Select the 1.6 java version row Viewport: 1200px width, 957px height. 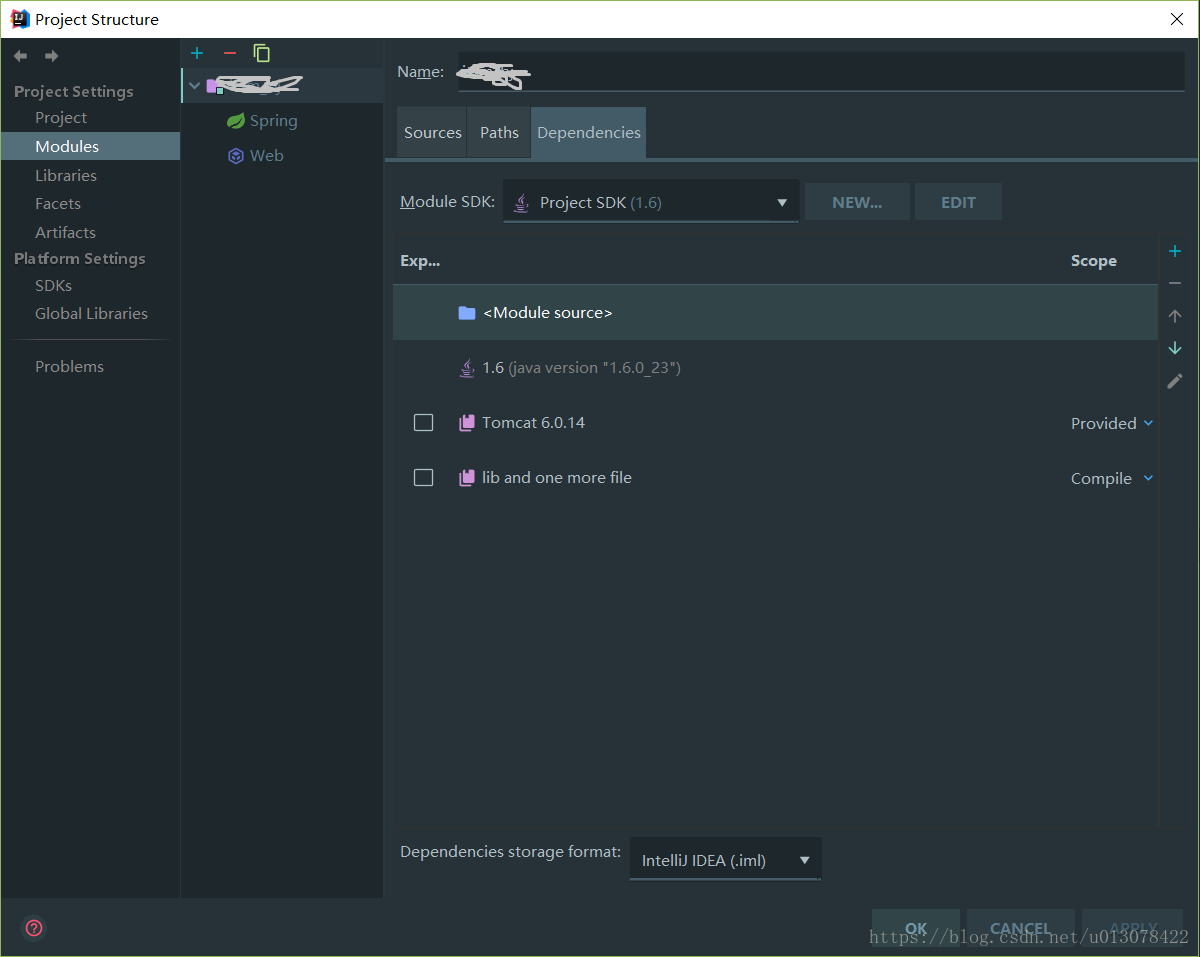tap(775, 368)
